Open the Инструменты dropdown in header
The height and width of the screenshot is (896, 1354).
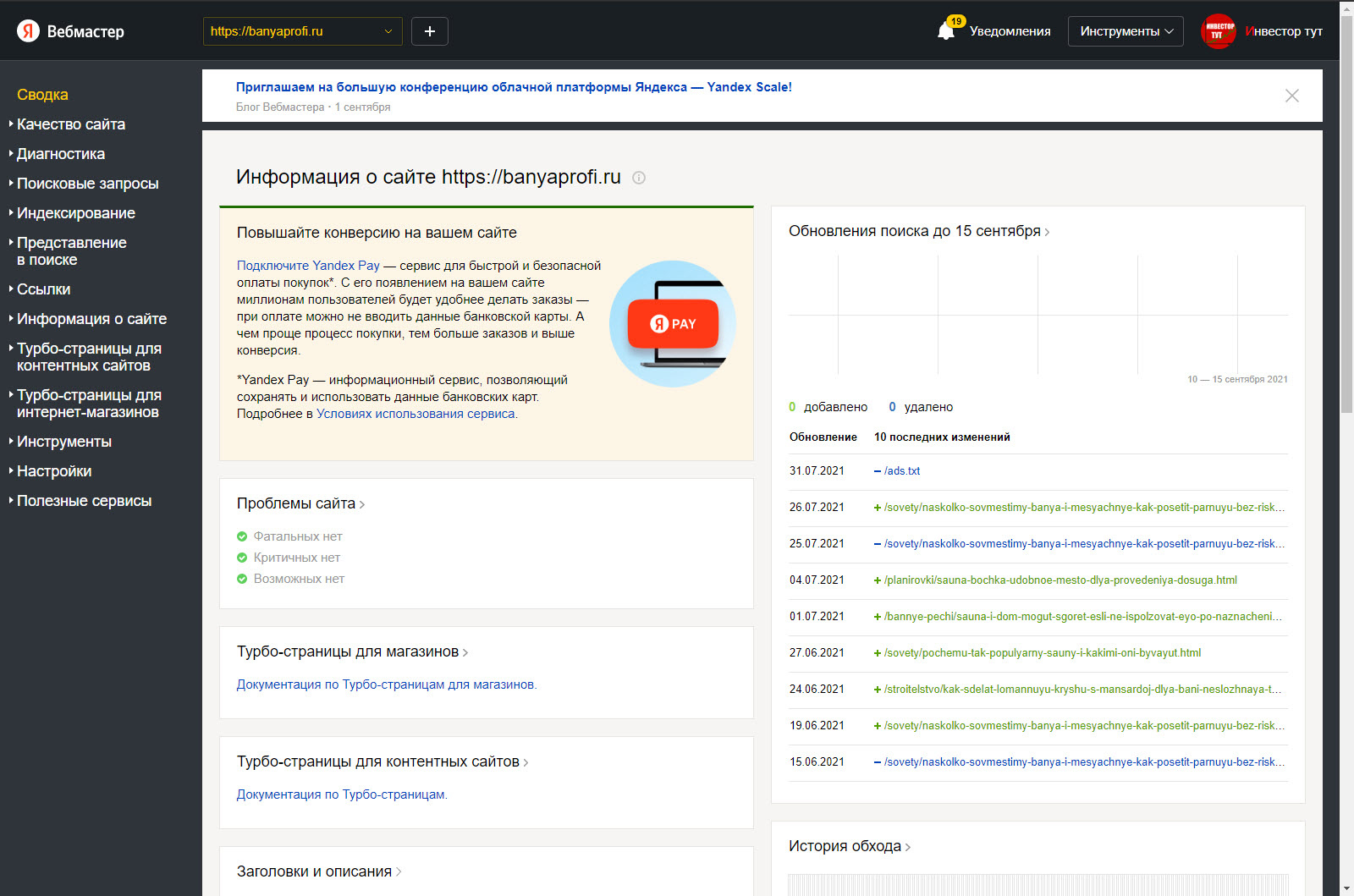pos(1126,31)
